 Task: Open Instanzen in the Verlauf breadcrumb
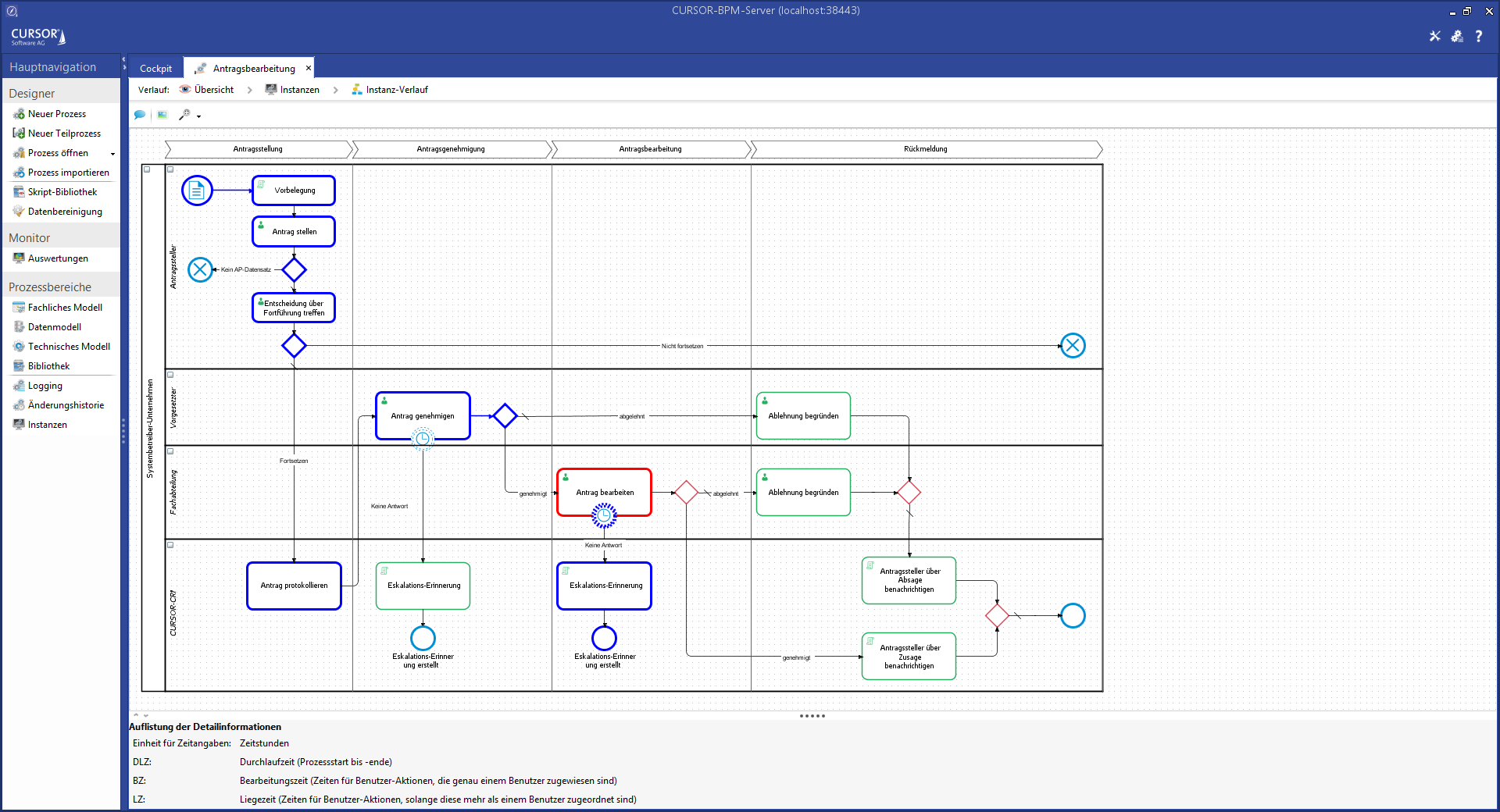299,90
